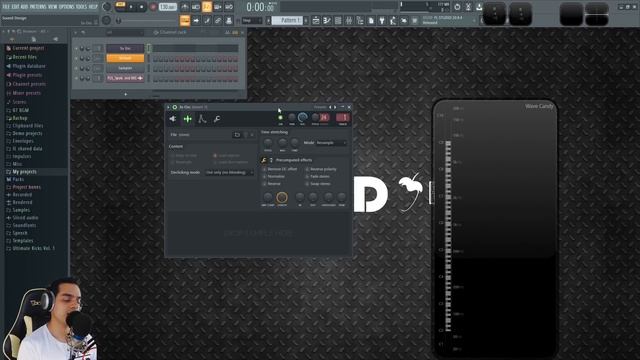Open the green time stretch waveform tab

[x=187, y=119]
